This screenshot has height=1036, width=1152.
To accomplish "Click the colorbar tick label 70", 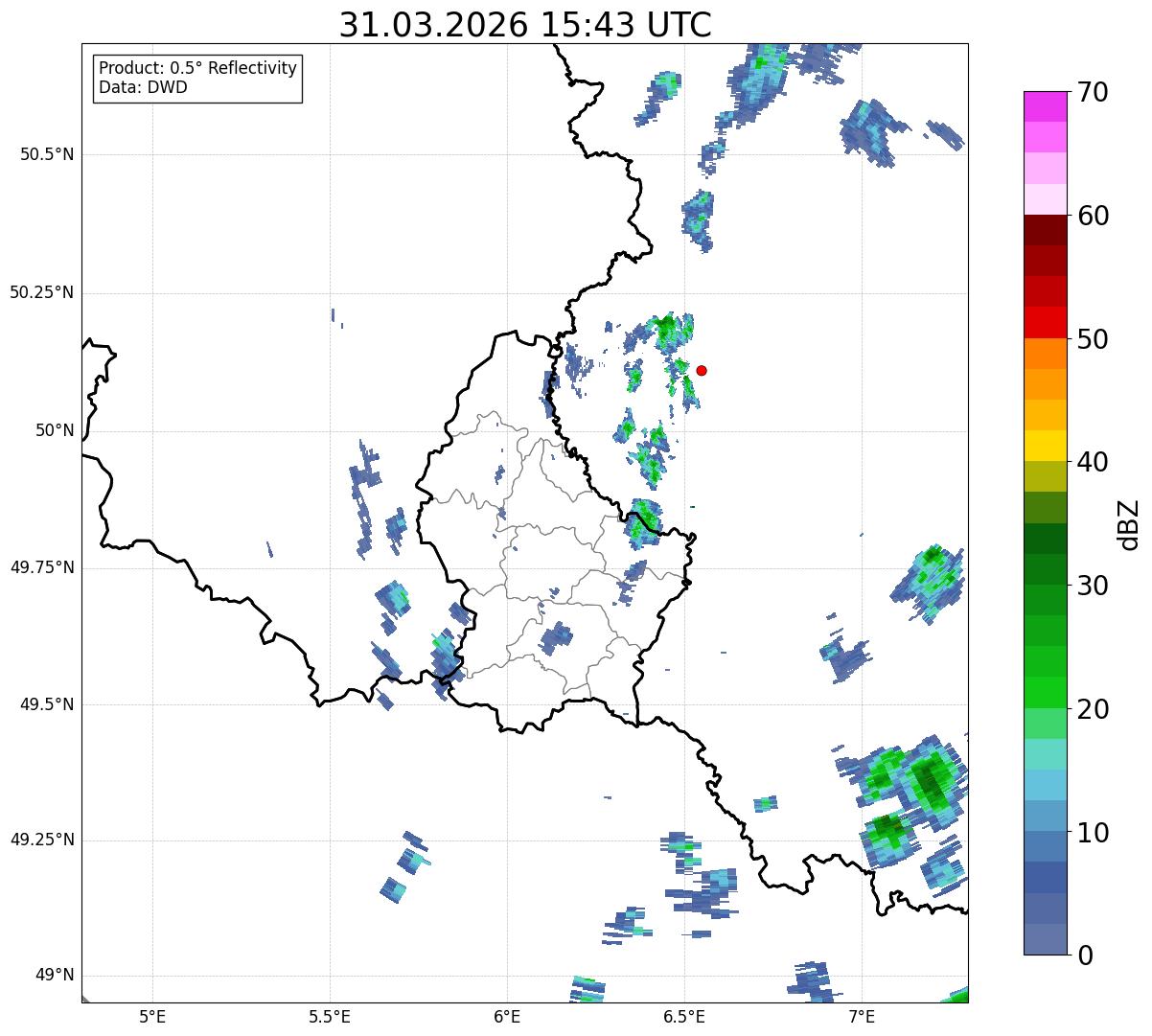I will click(x=1093, y=92).
